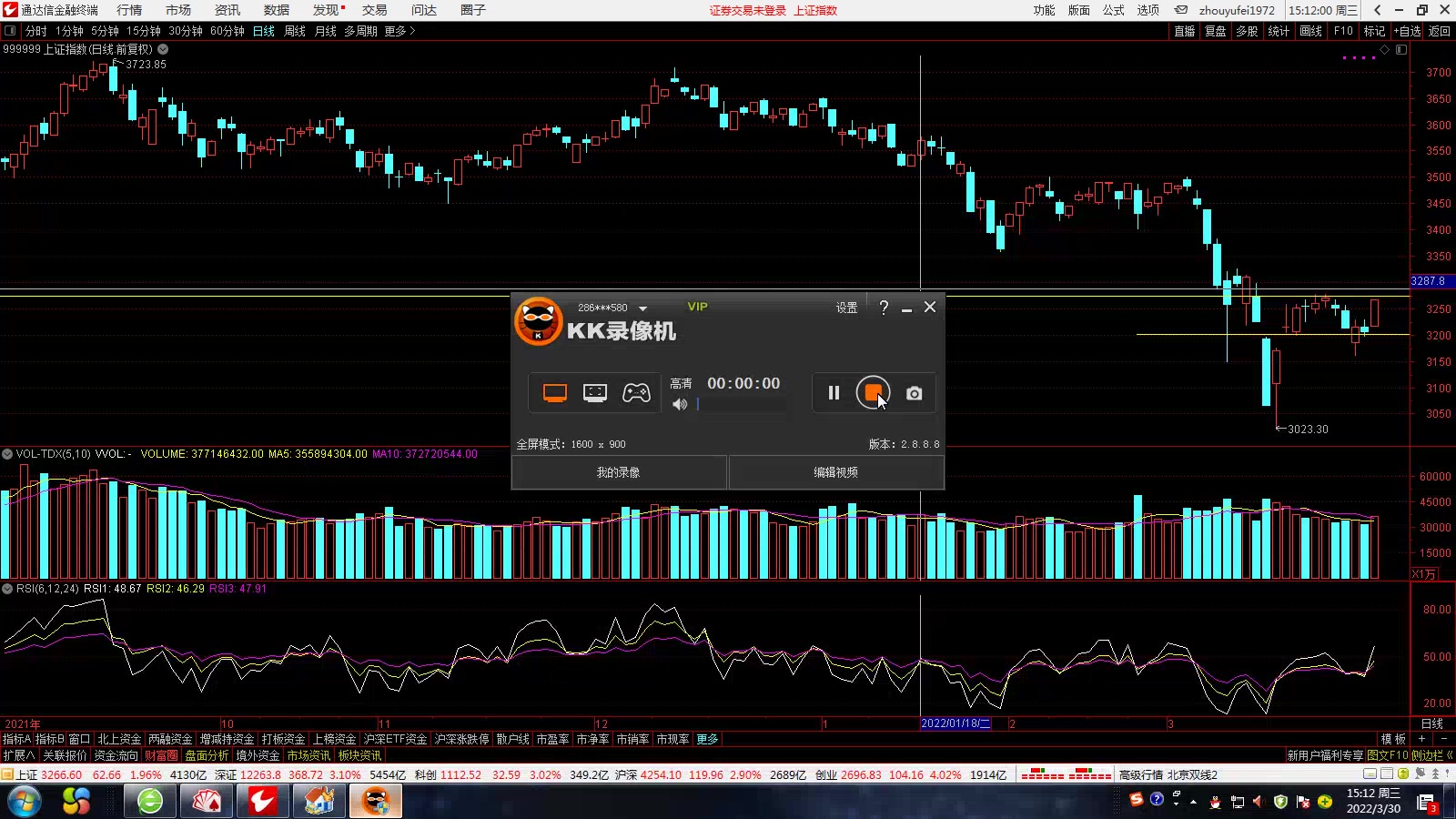Open the 选项 menu
Image resolution: width=1456 pixels, height=819 pixels.
(x=1148, y=10)
